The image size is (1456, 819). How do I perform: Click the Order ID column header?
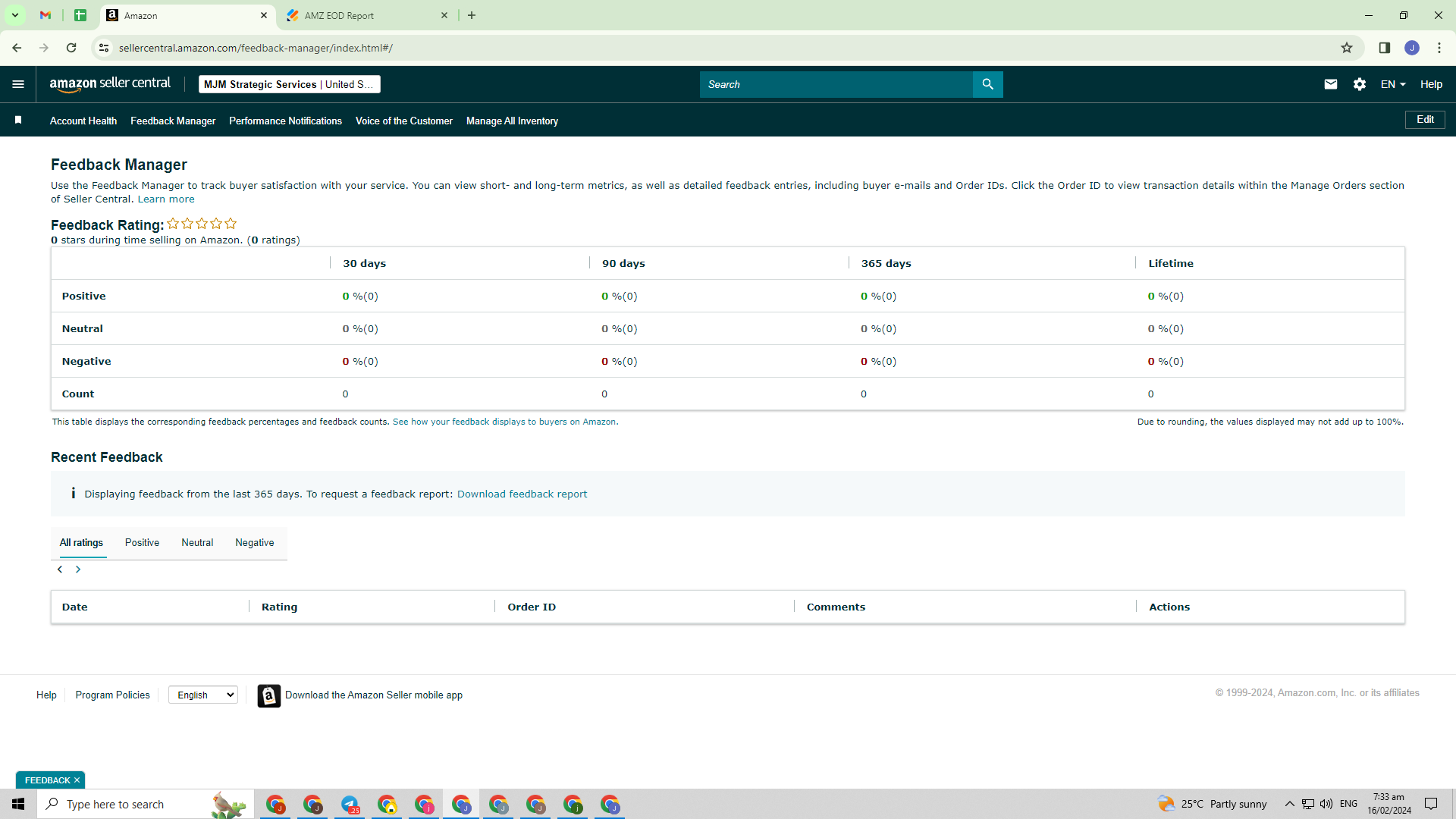532,607
